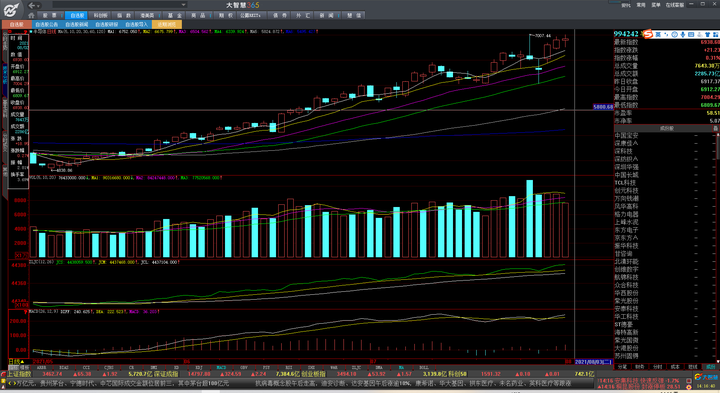Click the Sogou microphone voice input icon
Screen dimensions: 720x393
point(683,34)
